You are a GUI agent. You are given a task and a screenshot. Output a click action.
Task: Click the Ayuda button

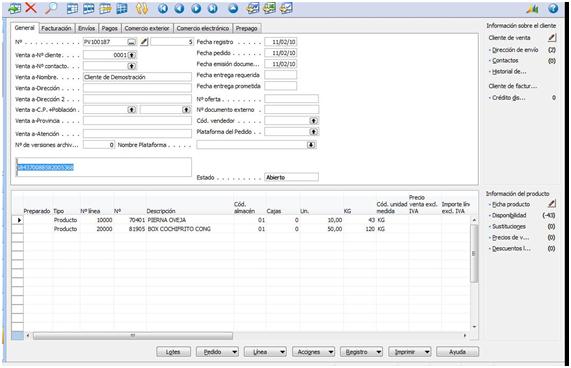point(457,352)
